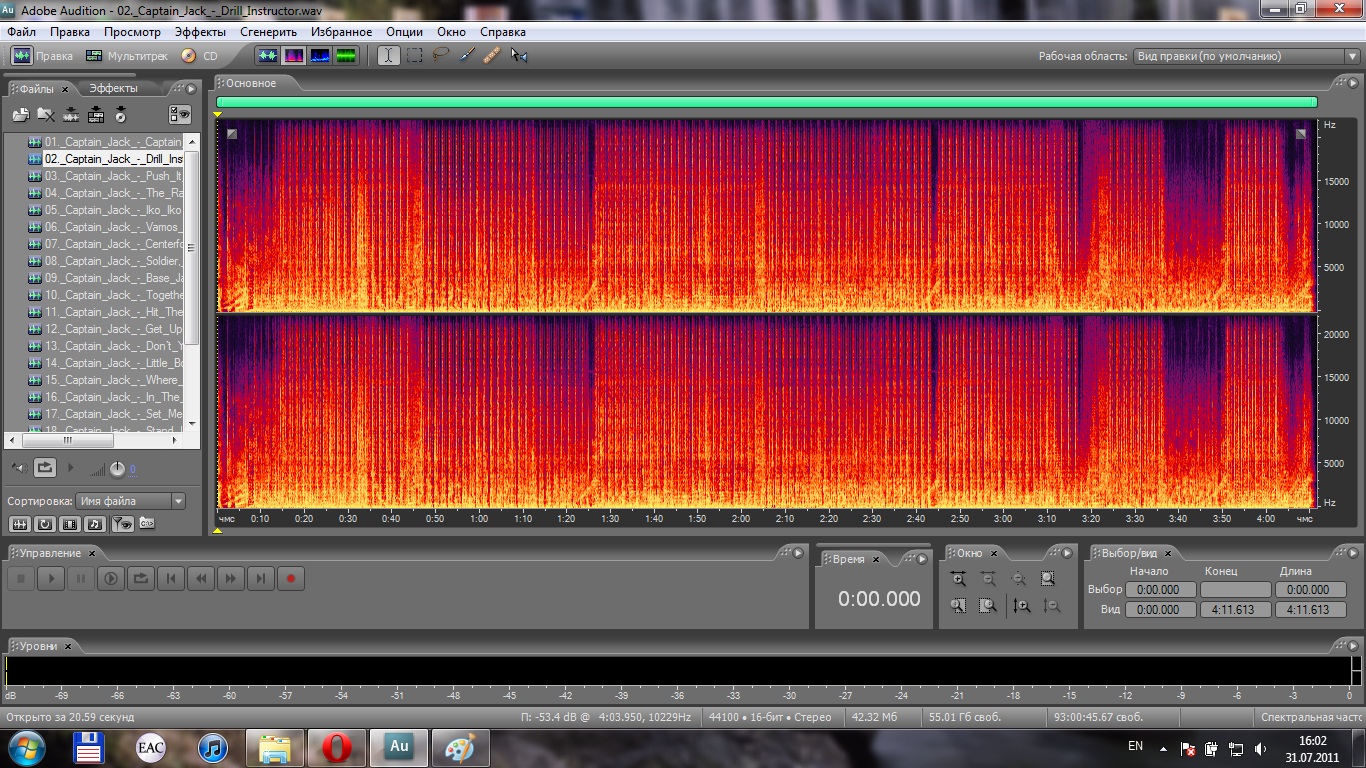
Task: Adjust preview volume knob in Files panel
Action: (117, 468)
